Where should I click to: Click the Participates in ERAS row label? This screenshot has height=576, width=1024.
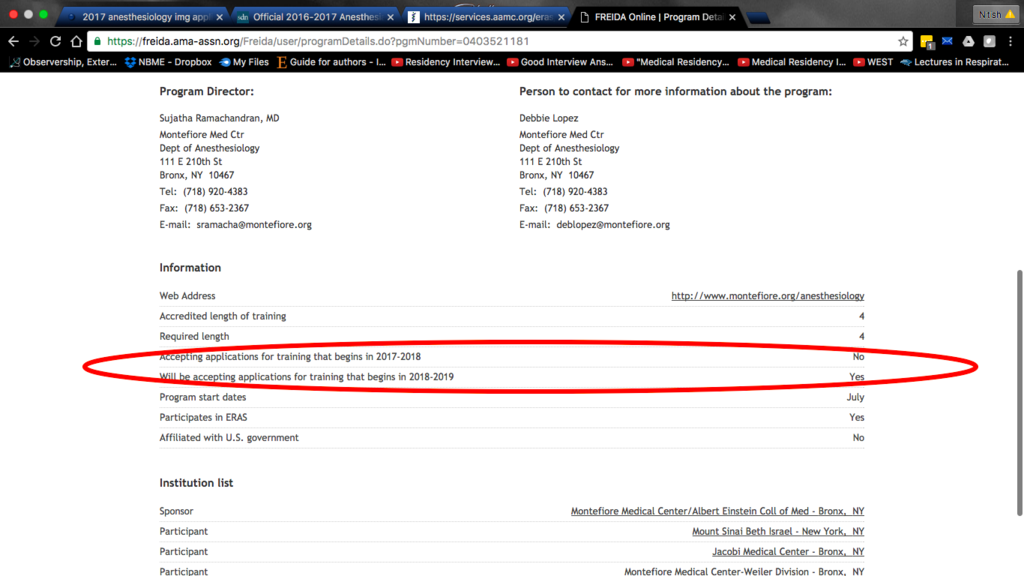click(203, 417)
